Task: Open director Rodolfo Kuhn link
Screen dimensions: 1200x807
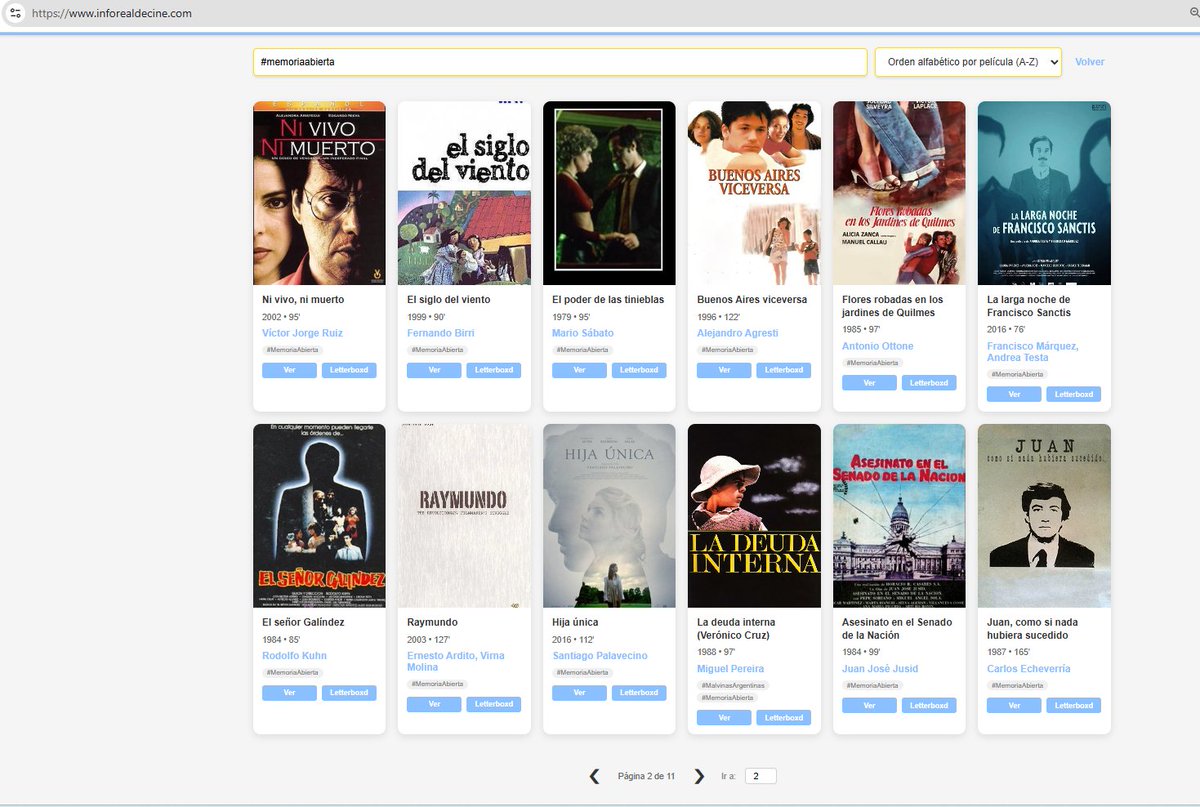Action: (x=294, y=656)
